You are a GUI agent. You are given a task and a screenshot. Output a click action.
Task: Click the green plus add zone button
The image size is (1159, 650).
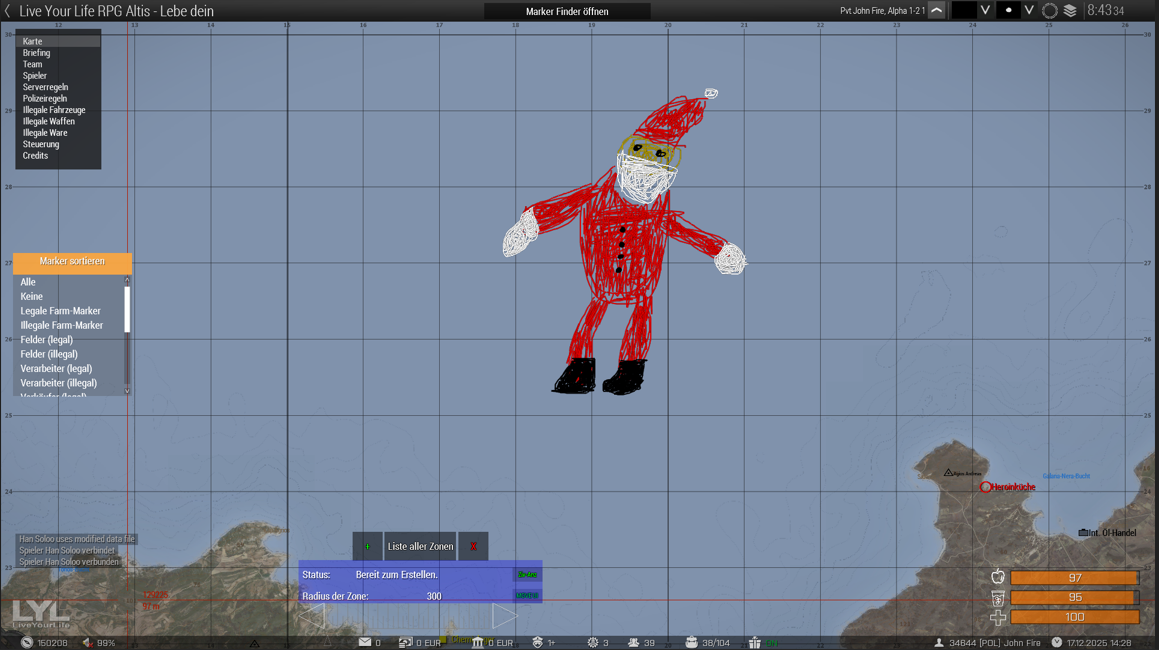pos(367,546)
